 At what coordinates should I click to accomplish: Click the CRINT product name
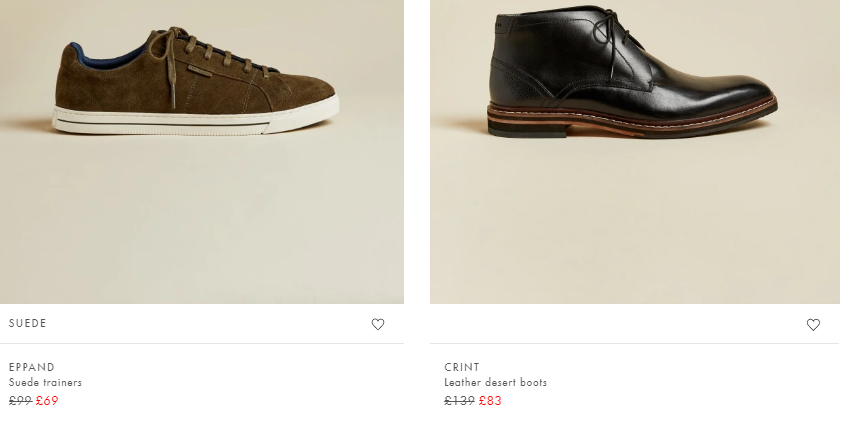462,367
